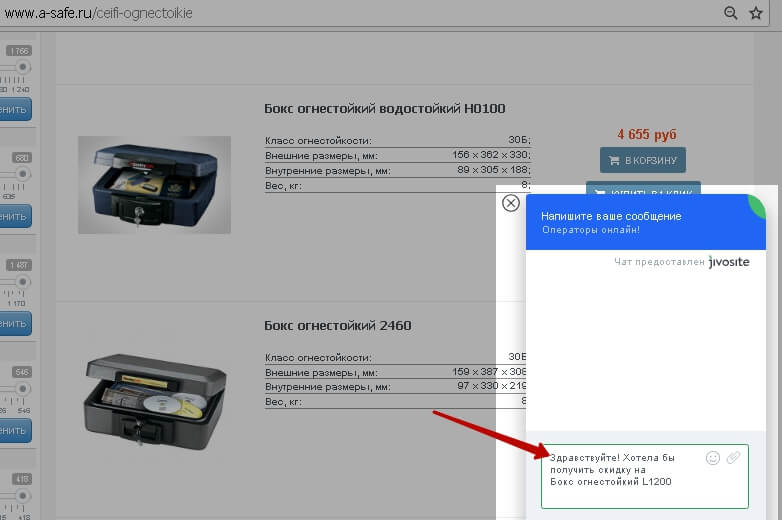Open product title Бокс огнестойкий 2460

pyautogui.click(x=337, y=325)
